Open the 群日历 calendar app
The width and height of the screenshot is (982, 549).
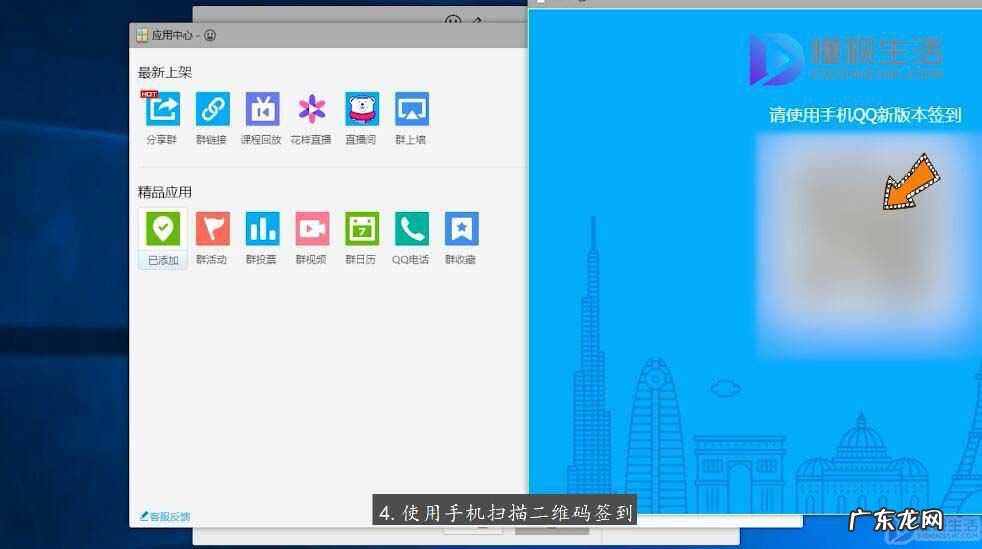coord(362,228)
